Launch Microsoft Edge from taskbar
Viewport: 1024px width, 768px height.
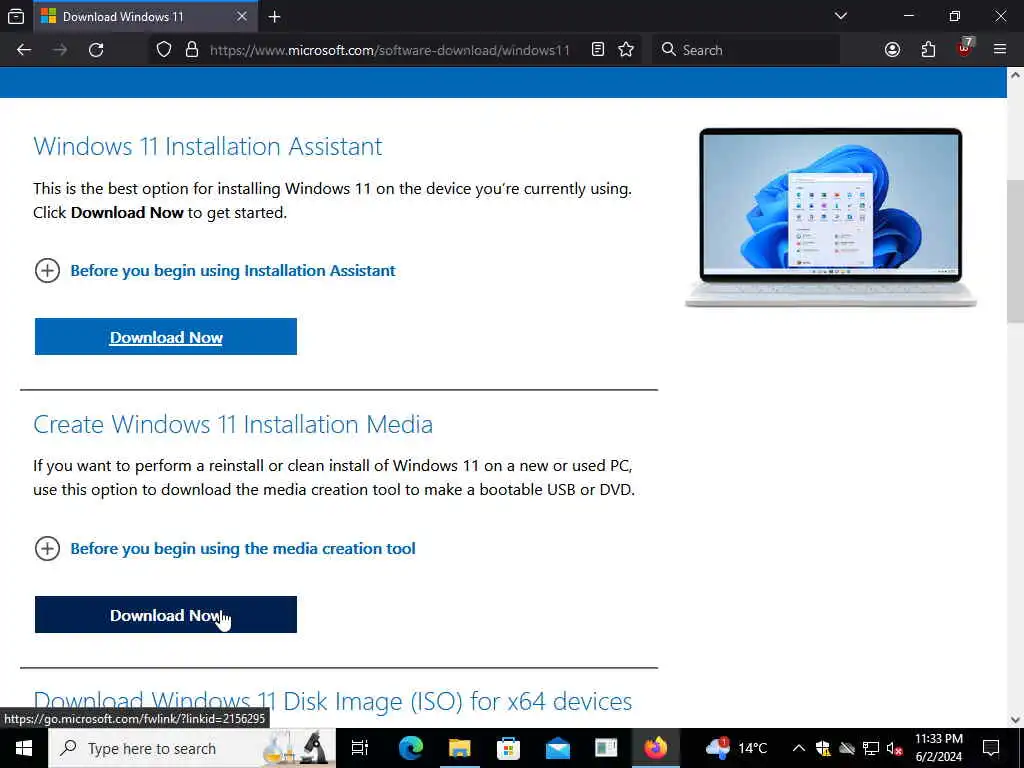pos(411,748)
